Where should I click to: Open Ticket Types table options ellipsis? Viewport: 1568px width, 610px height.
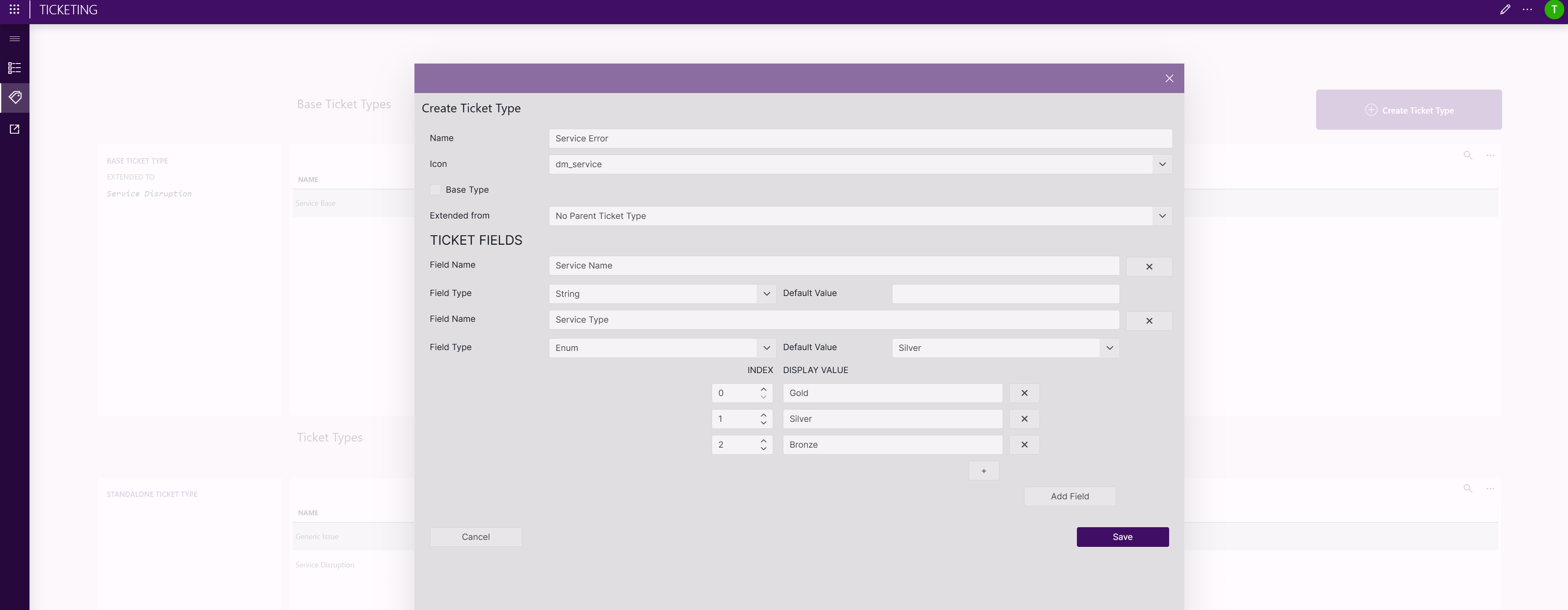[1489, 488]
